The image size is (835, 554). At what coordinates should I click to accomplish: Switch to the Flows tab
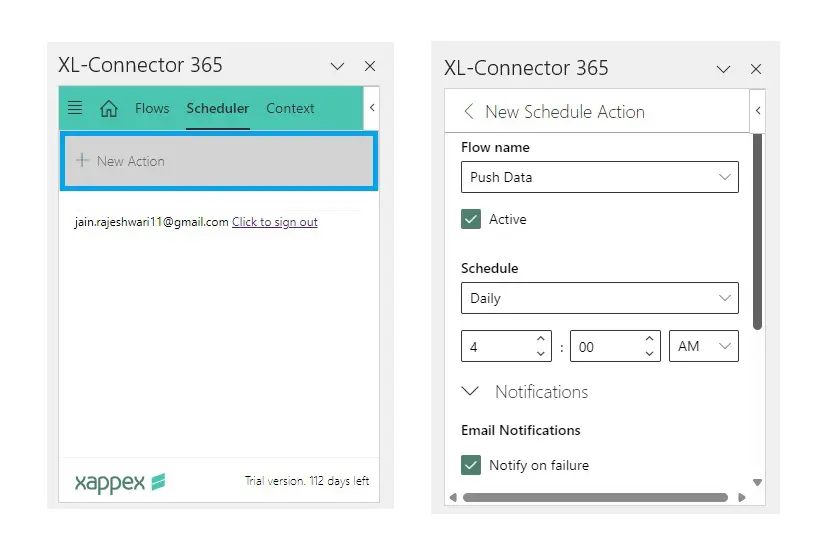coord(152,108)
